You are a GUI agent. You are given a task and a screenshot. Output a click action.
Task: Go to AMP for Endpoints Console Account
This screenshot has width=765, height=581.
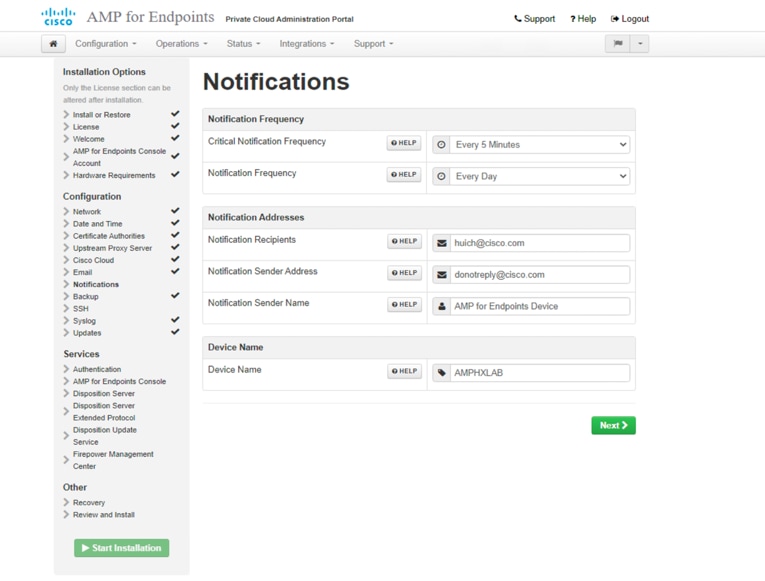coord(119,158)
